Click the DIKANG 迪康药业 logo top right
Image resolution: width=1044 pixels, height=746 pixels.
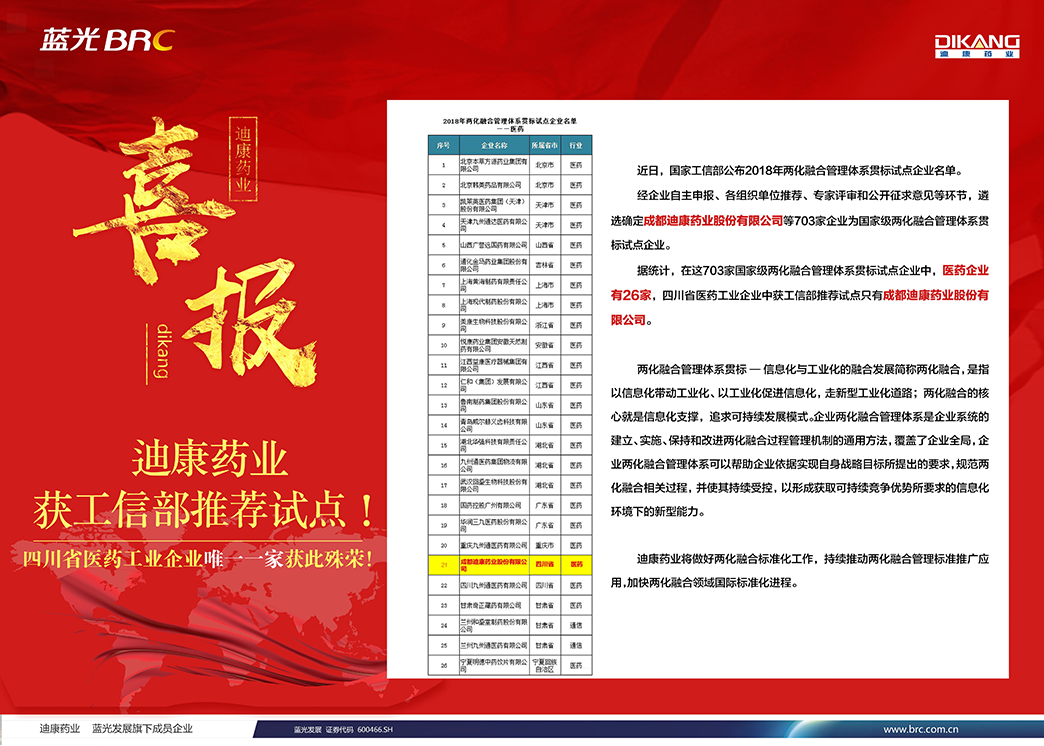coord(975,45)
